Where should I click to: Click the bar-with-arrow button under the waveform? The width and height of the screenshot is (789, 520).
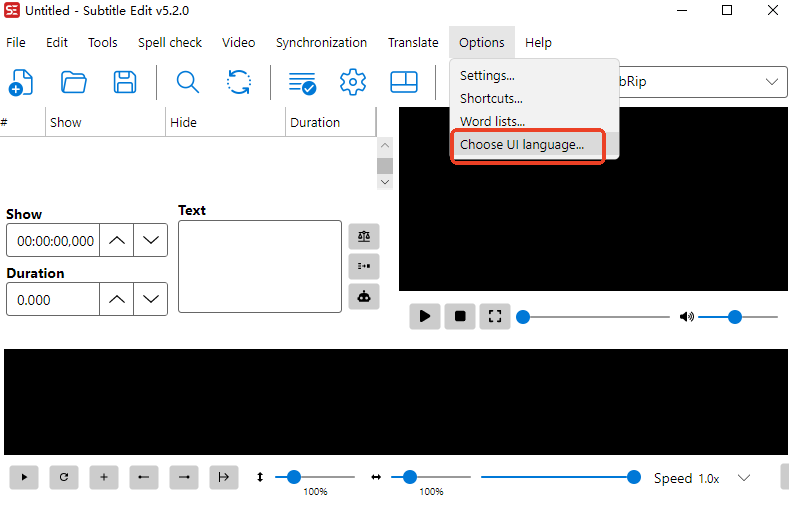pyautogui.click(x=224, y=477)
